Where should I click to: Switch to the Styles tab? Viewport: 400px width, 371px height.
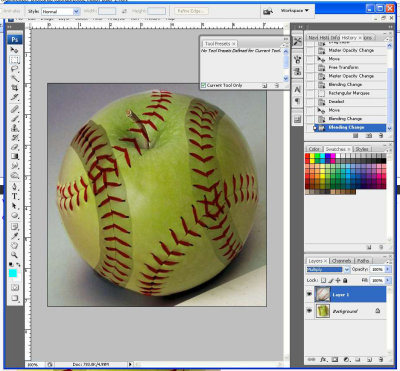coord(361,149)
